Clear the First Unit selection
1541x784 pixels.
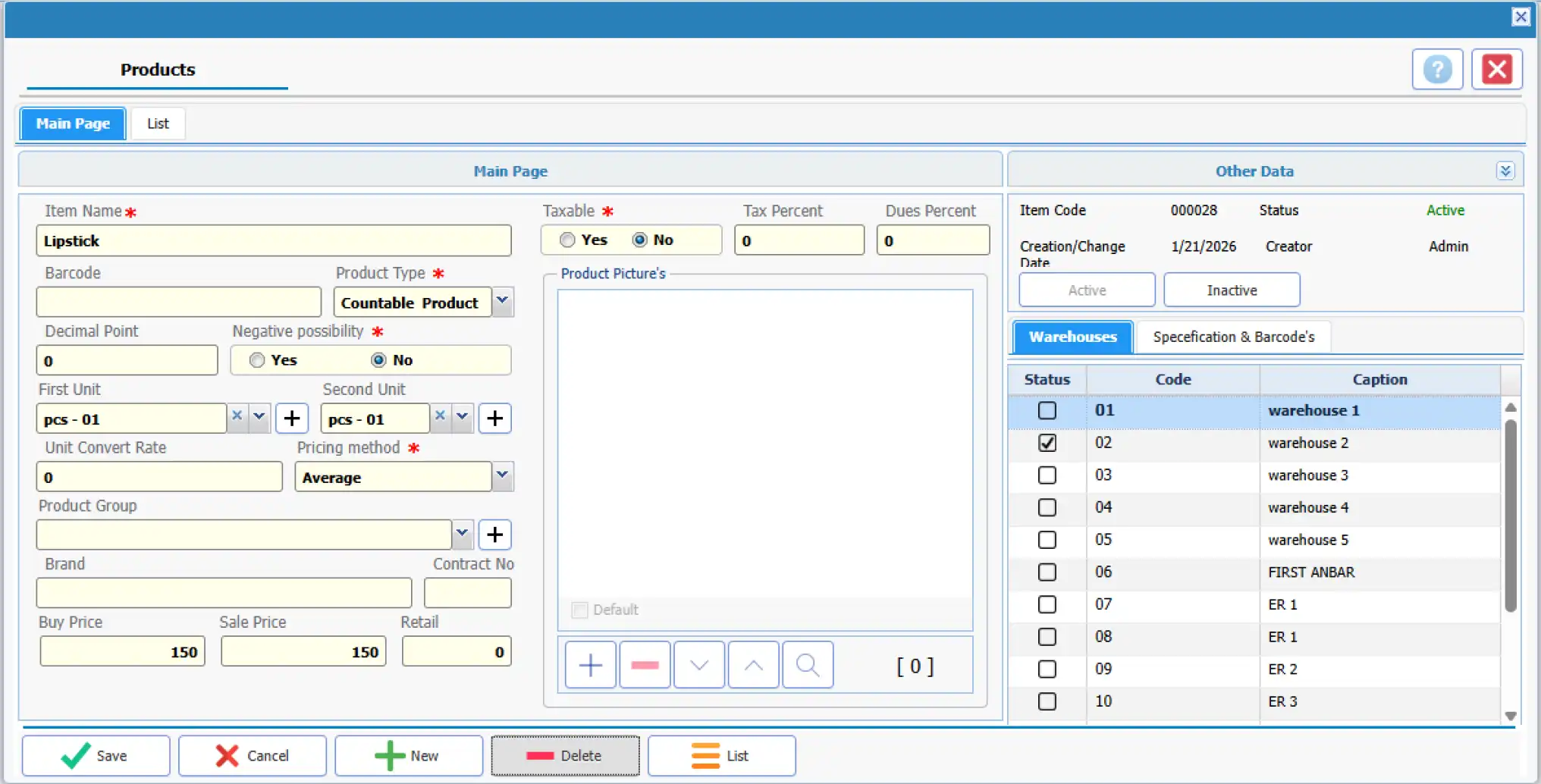237,416
